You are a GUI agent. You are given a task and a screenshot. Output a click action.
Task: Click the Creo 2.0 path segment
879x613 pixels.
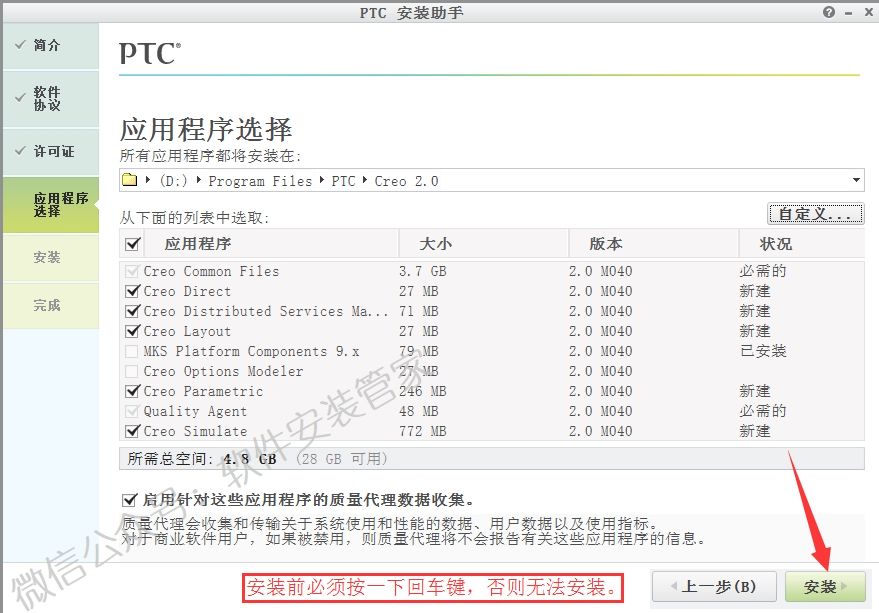(406, 181)
